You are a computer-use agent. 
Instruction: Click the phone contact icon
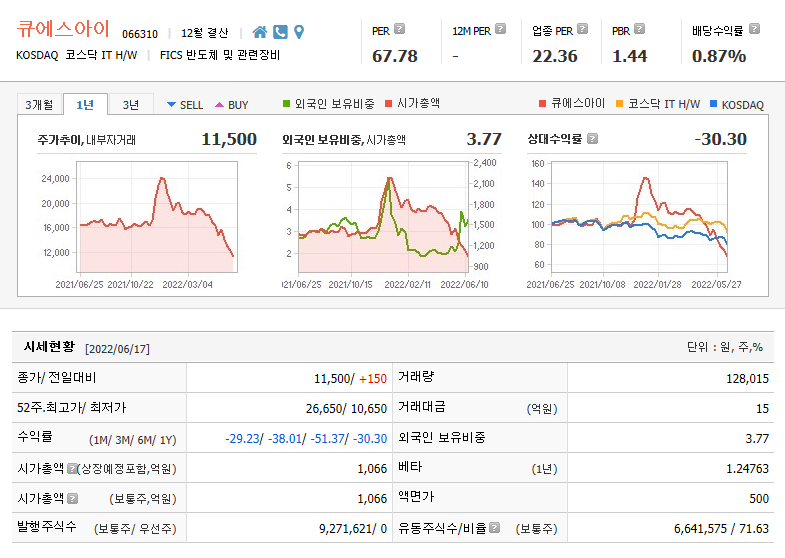(x=280, y=32)
